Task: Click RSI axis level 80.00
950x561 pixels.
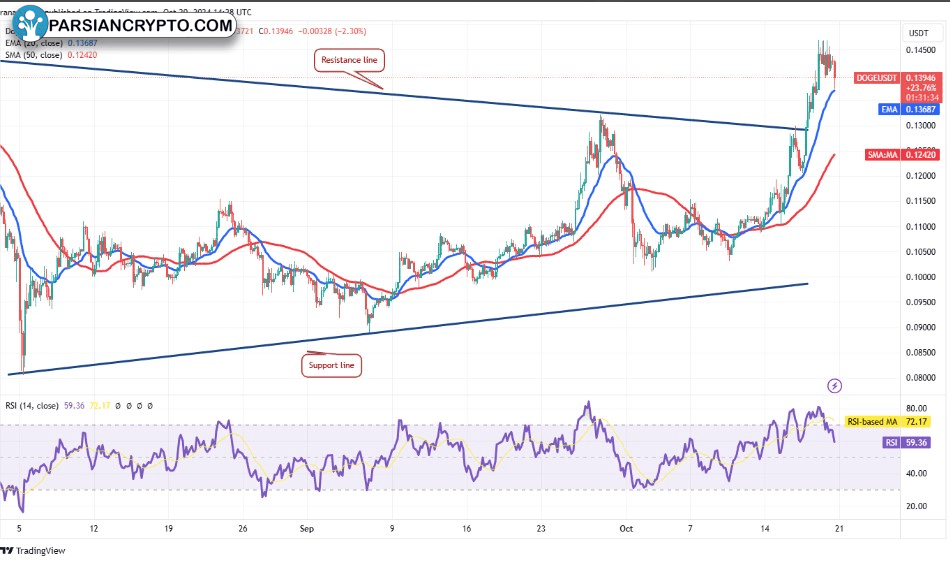Action: [917, 408]
